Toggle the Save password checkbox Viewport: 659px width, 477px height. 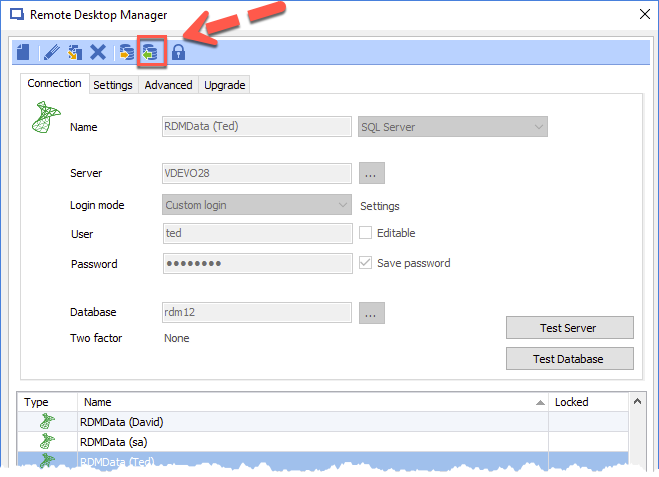(x=366, y=263)
